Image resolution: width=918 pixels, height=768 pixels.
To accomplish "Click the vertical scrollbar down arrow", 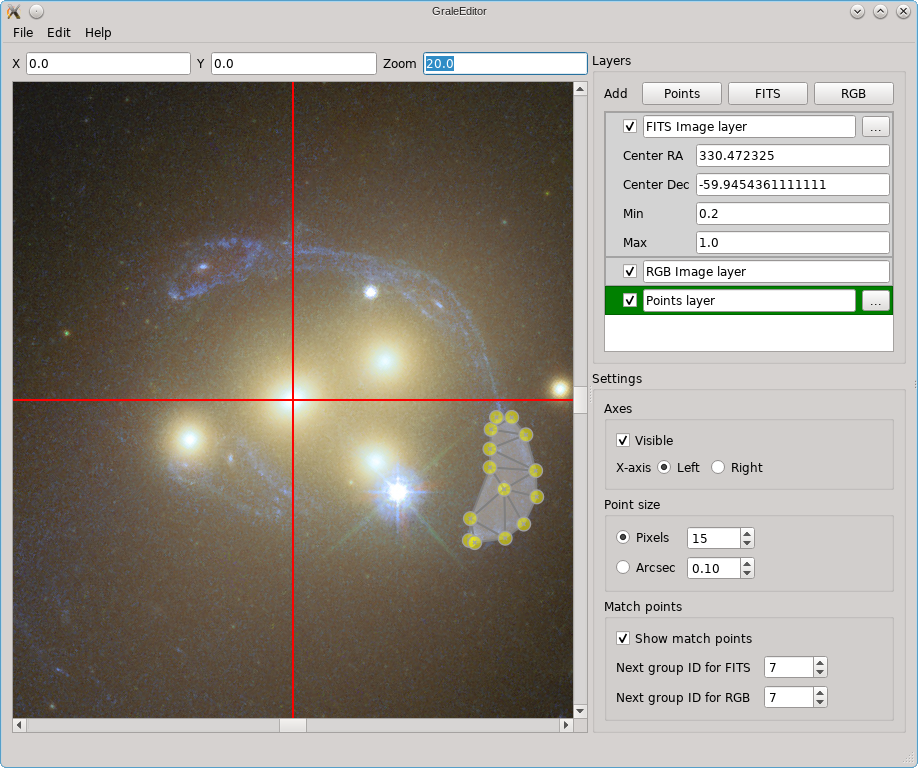I will pyautogui.click(x=580, y=711).
